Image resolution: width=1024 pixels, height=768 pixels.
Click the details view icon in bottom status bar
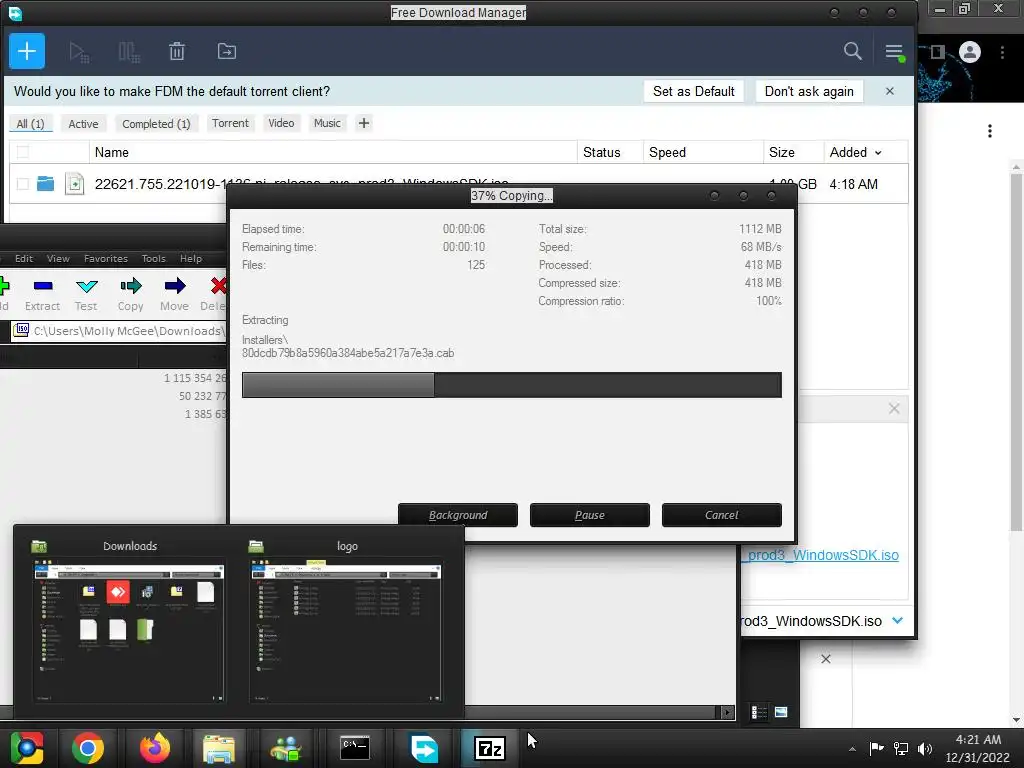pyautogui.click(x=759, y=712)
